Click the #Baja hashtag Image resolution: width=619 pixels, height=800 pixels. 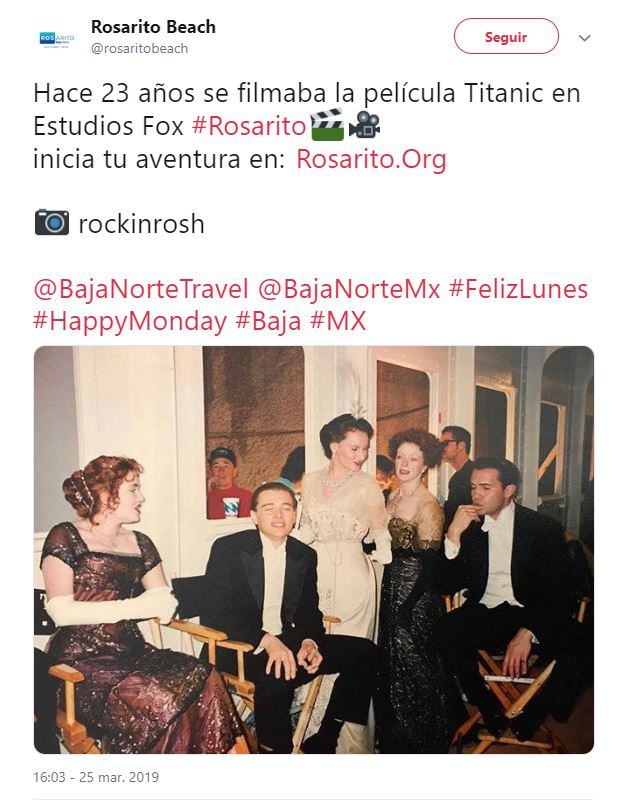pos(268,322)
